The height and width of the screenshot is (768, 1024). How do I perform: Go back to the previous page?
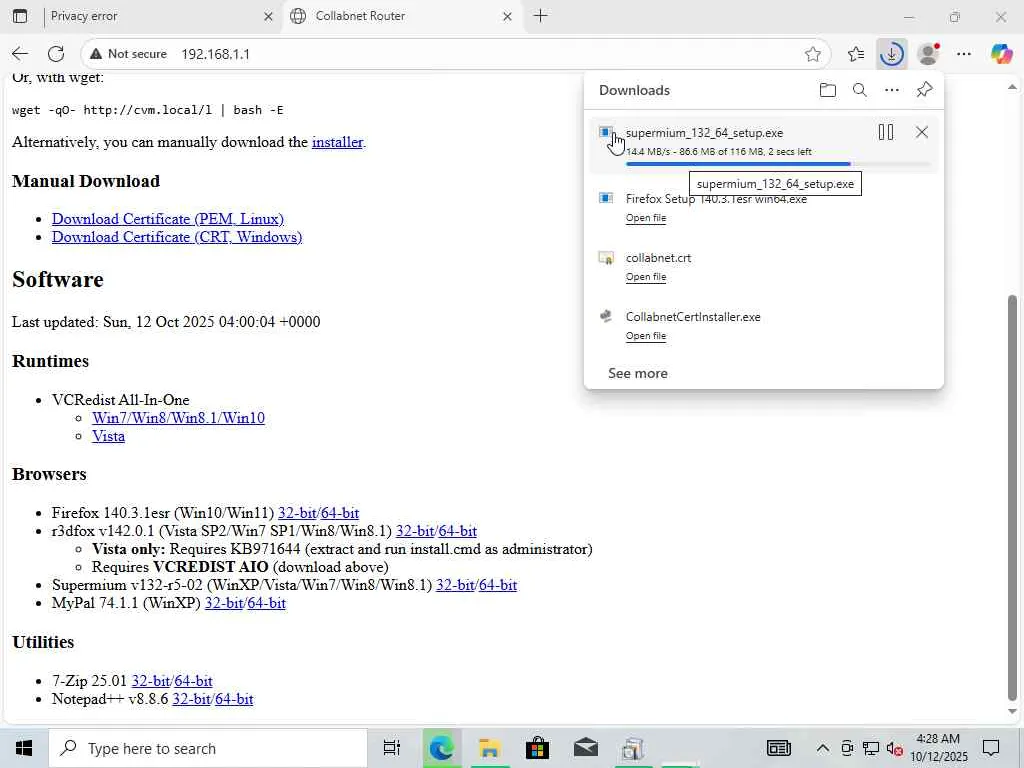(x=20, y=54)
